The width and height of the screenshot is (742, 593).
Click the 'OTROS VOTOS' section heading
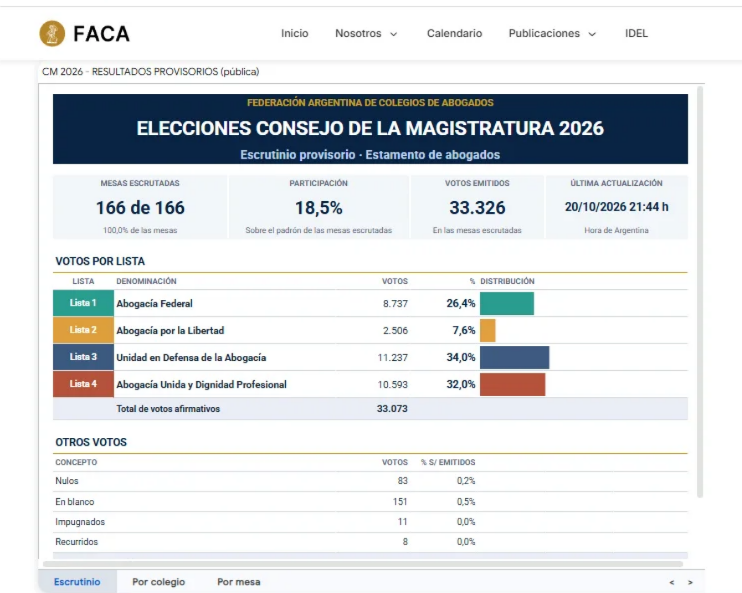point(91,442)
